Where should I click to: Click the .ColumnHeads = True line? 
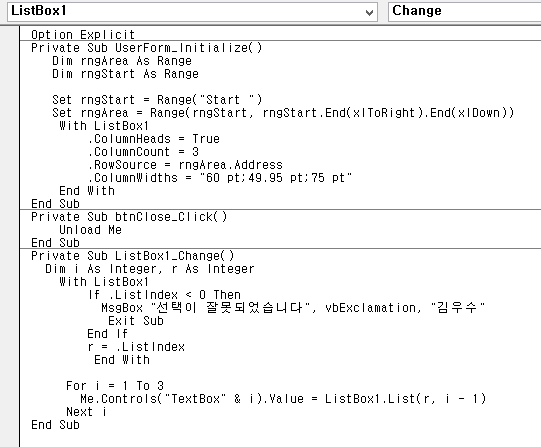[154, 139]
